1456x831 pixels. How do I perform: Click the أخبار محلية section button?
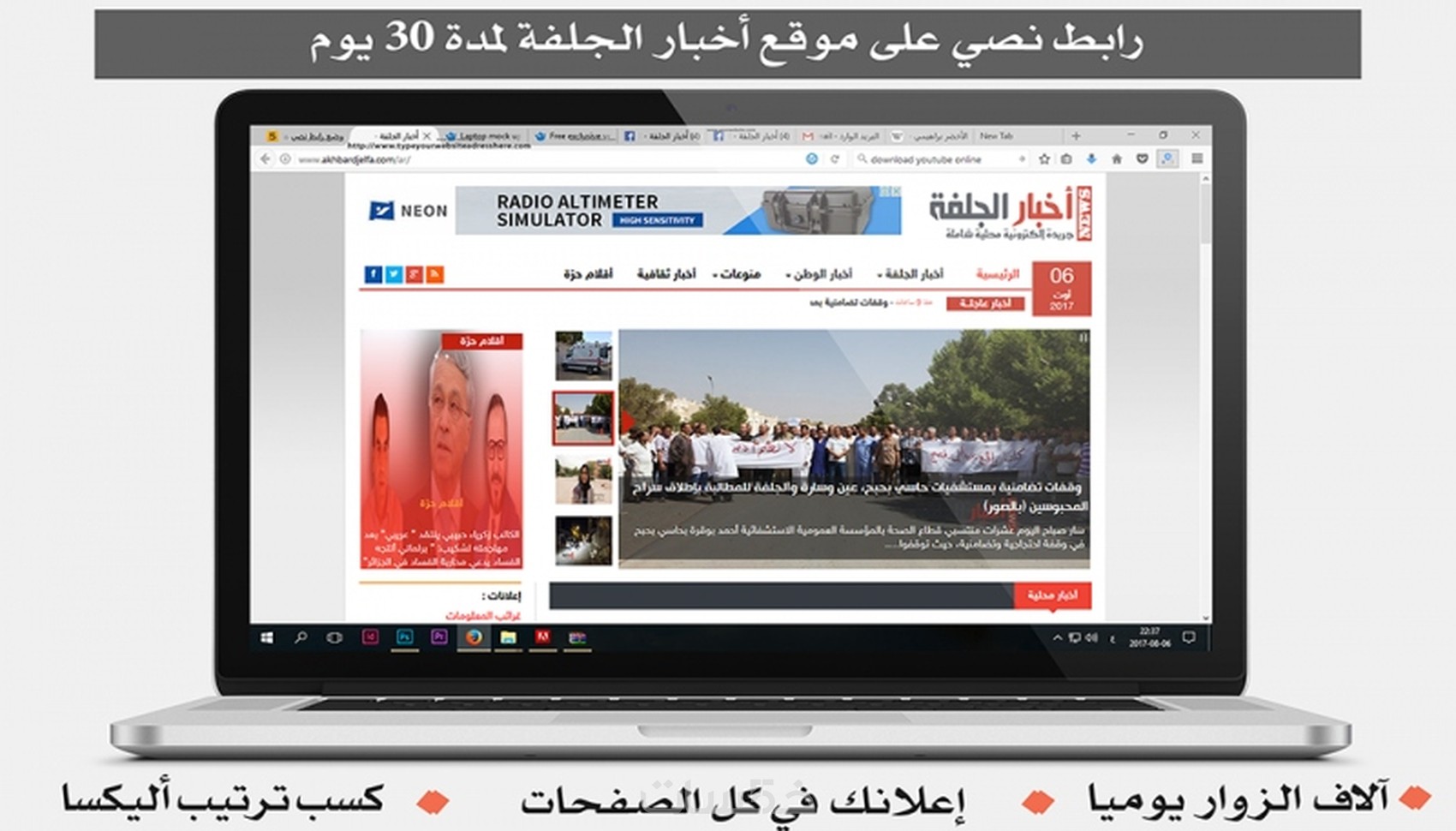[1053, 595]
